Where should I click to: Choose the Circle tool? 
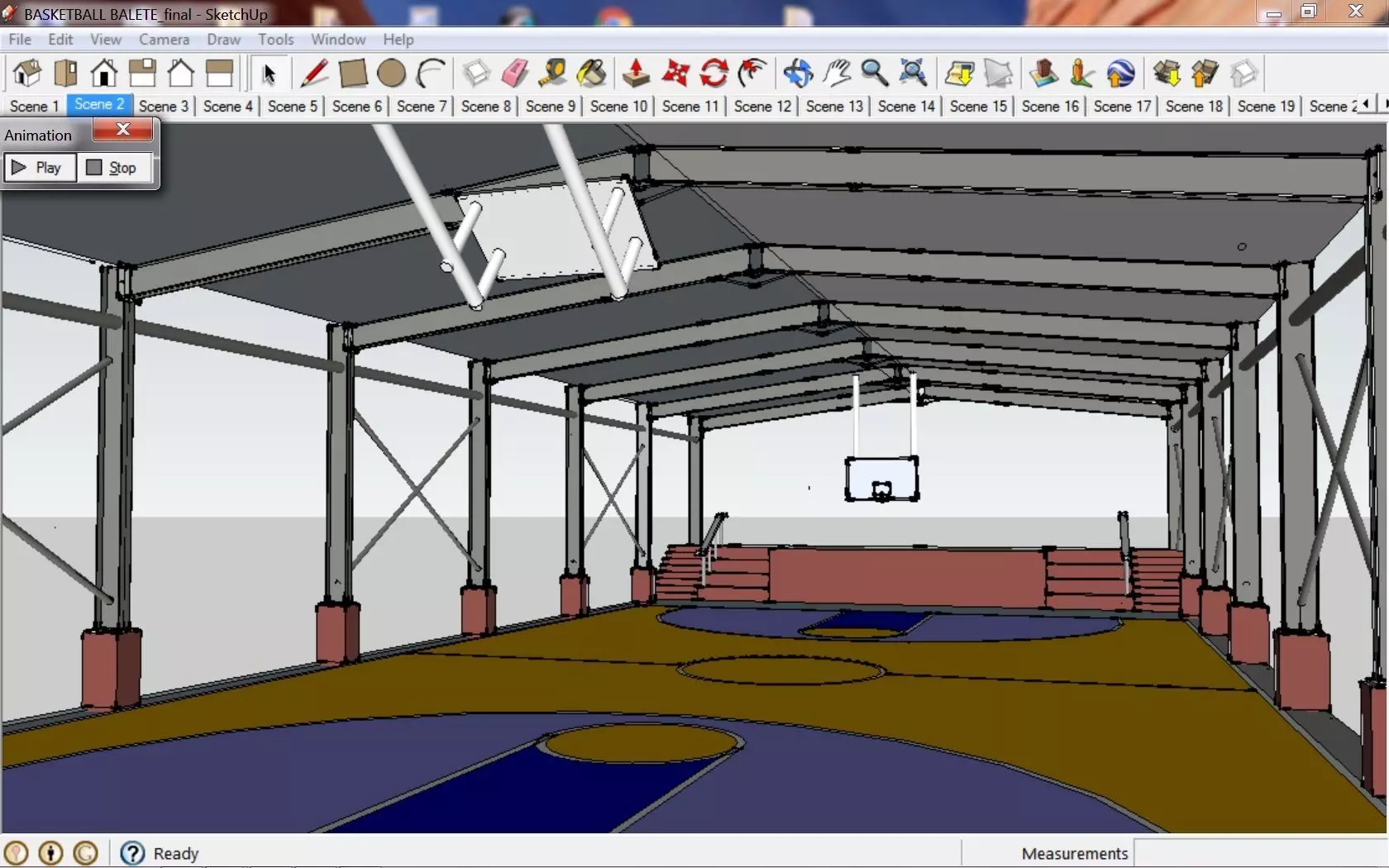pos(391,74)
